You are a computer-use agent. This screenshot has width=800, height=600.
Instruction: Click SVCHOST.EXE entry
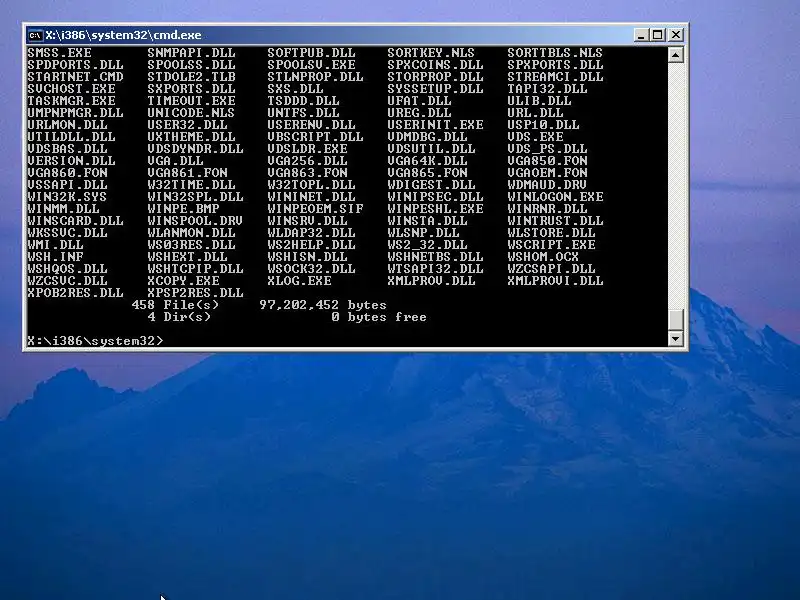[x=71, y=89]
